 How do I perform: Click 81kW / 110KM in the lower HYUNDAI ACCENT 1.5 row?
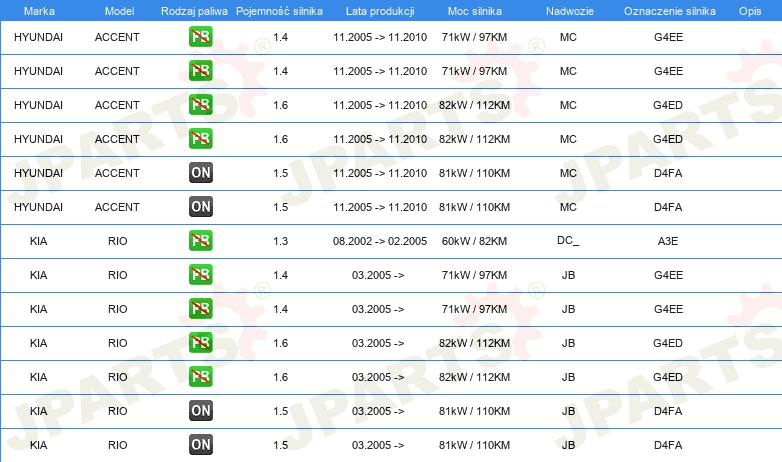coord(474,207)
